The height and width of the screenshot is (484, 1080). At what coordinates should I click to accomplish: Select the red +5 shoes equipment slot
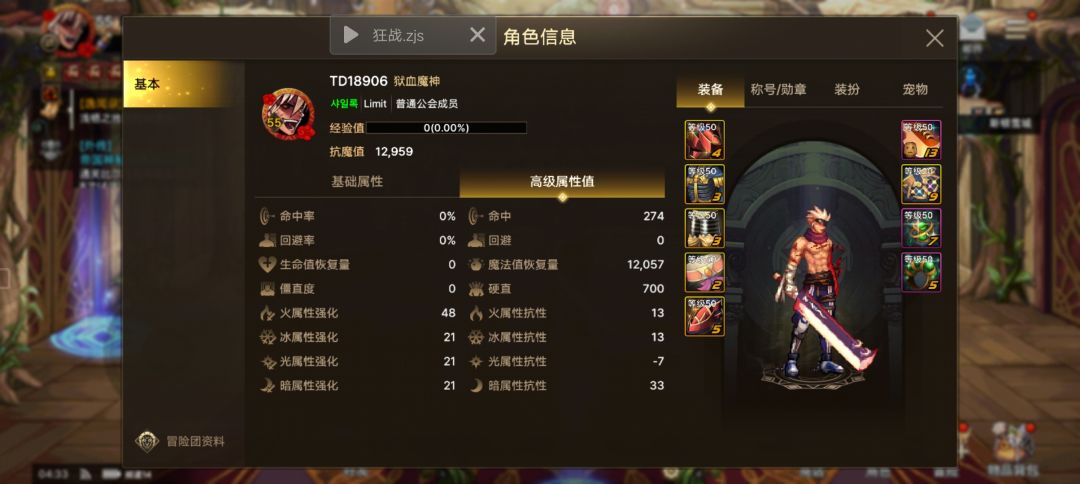(x=705, y=316)
